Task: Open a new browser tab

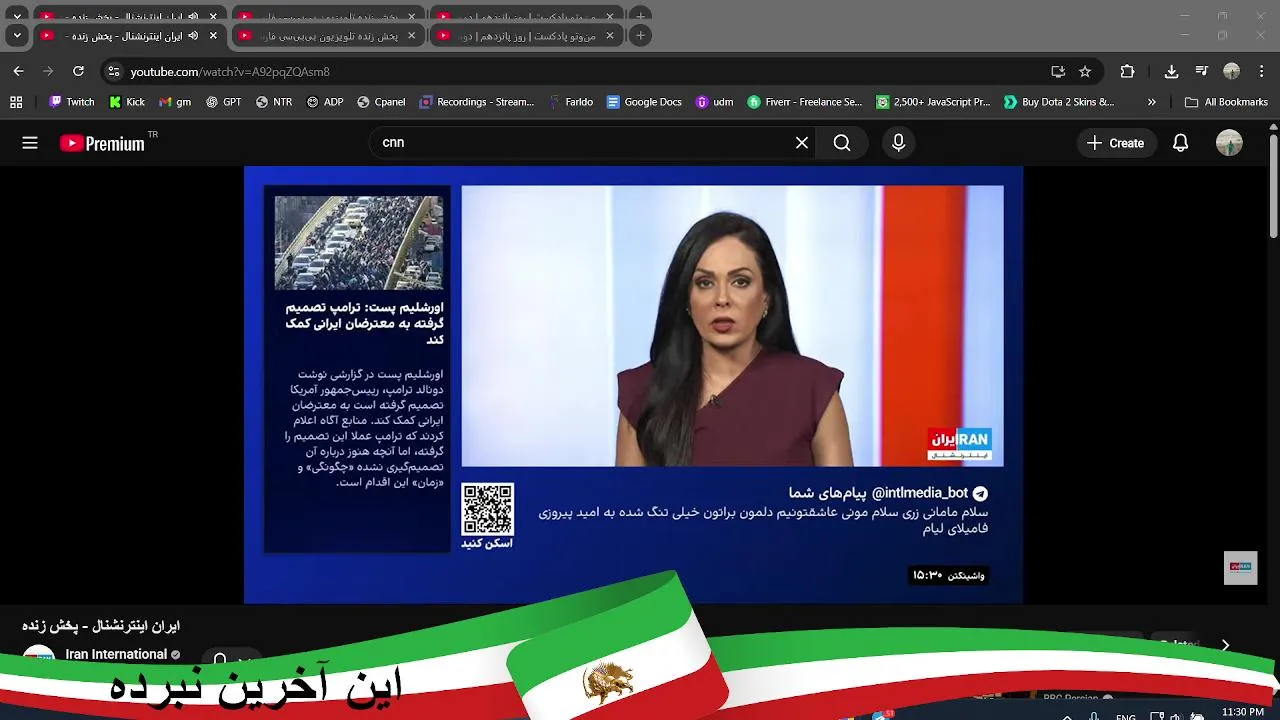Action: coord(641,35)
